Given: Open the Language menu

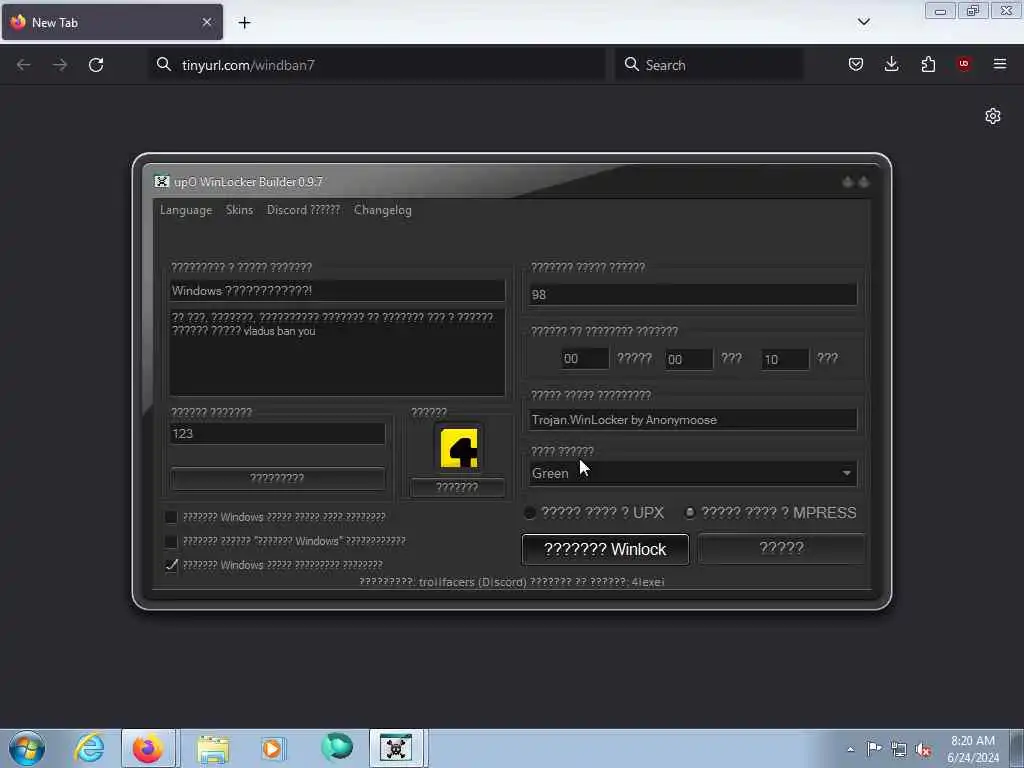Looking at the screenshot, I should pos(186,210).
